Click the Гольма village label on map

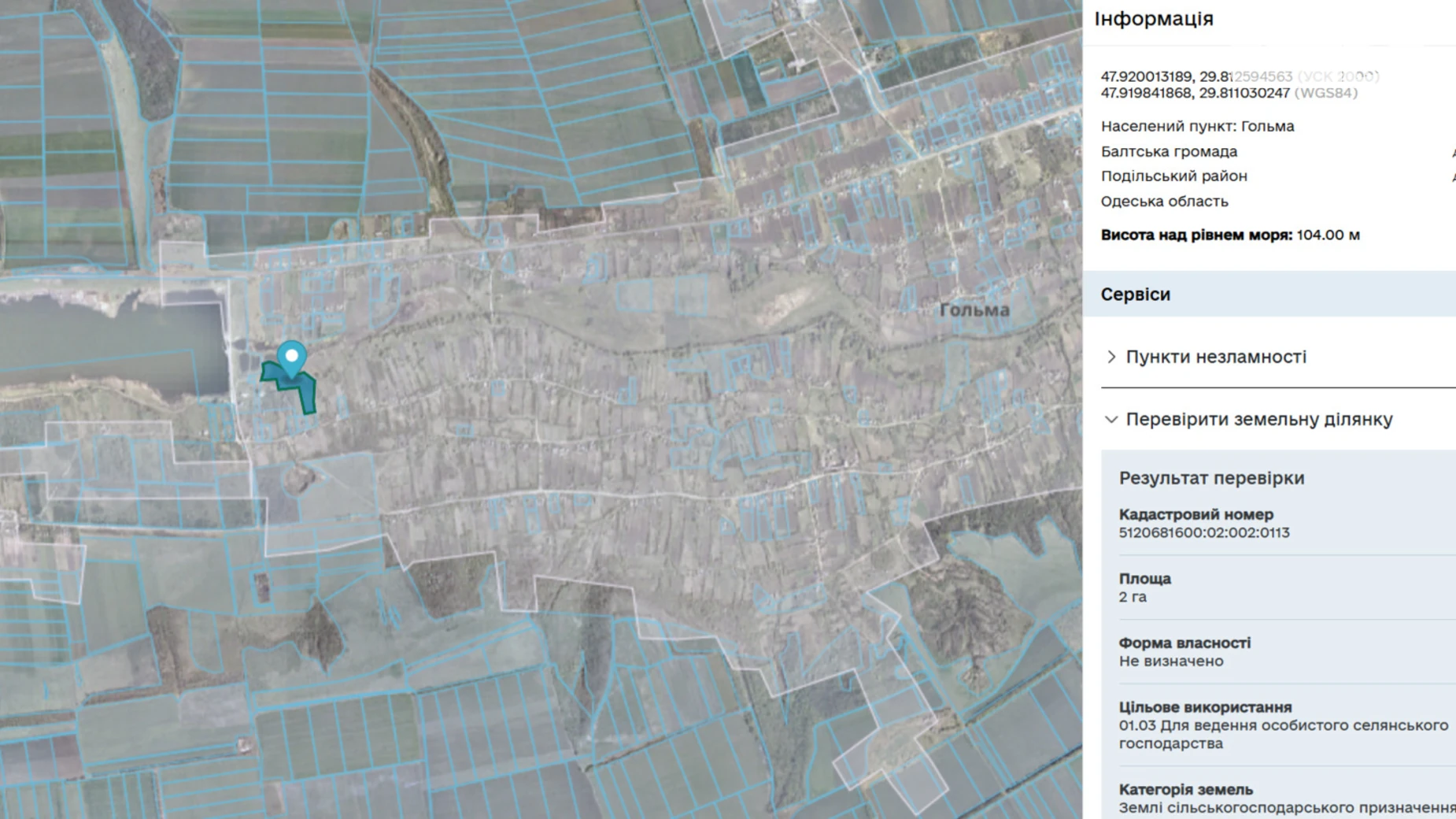click(x=974, y=310)
